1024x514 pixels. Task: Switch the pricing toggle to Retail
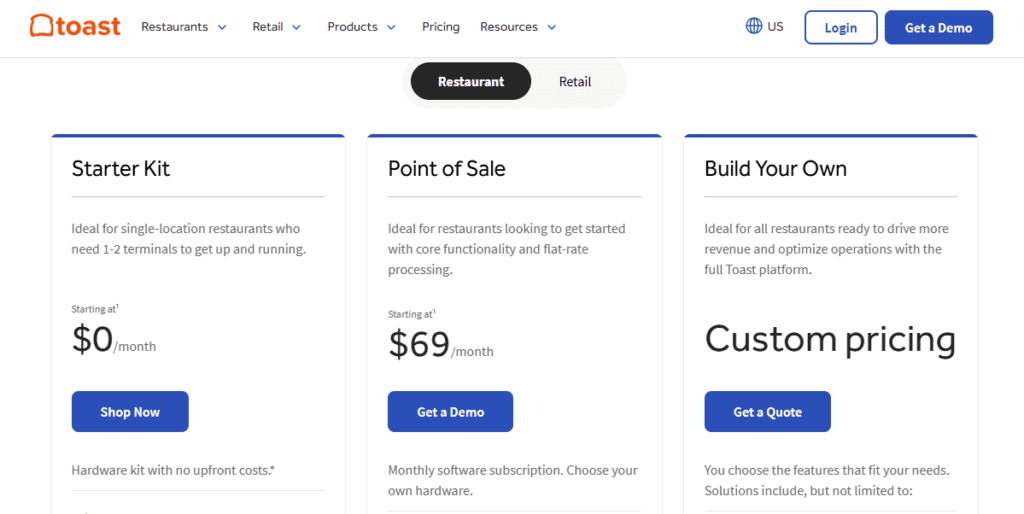575,82
